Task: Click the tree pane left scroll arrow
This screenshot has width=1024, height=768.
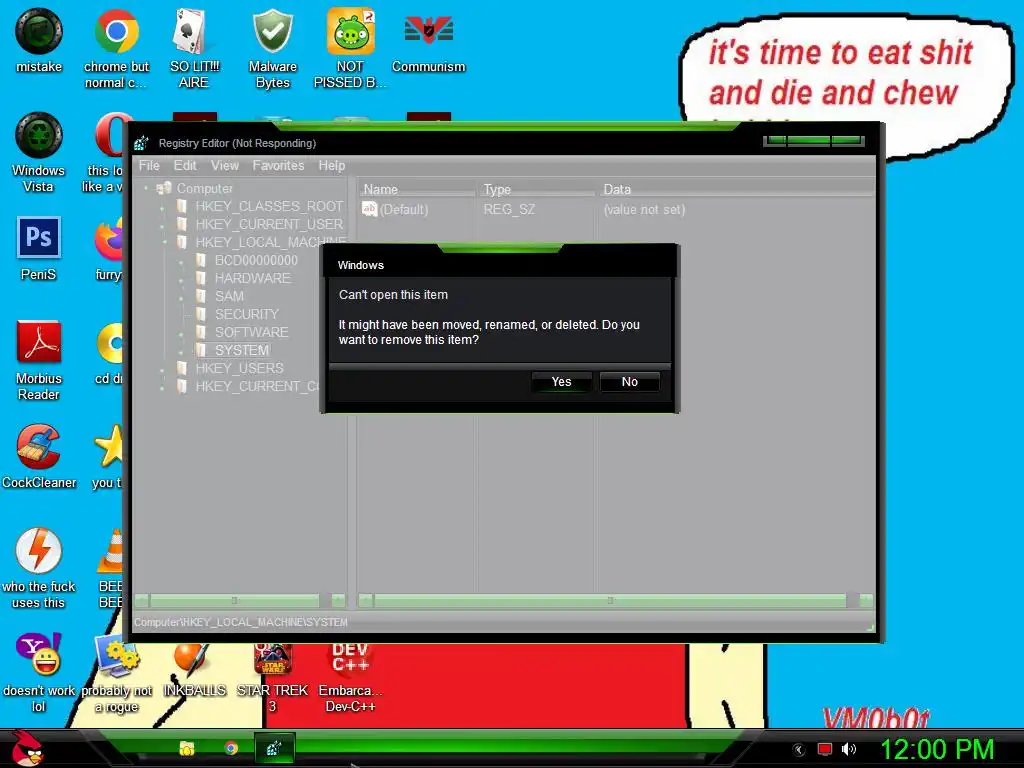Action: [142, 600]
